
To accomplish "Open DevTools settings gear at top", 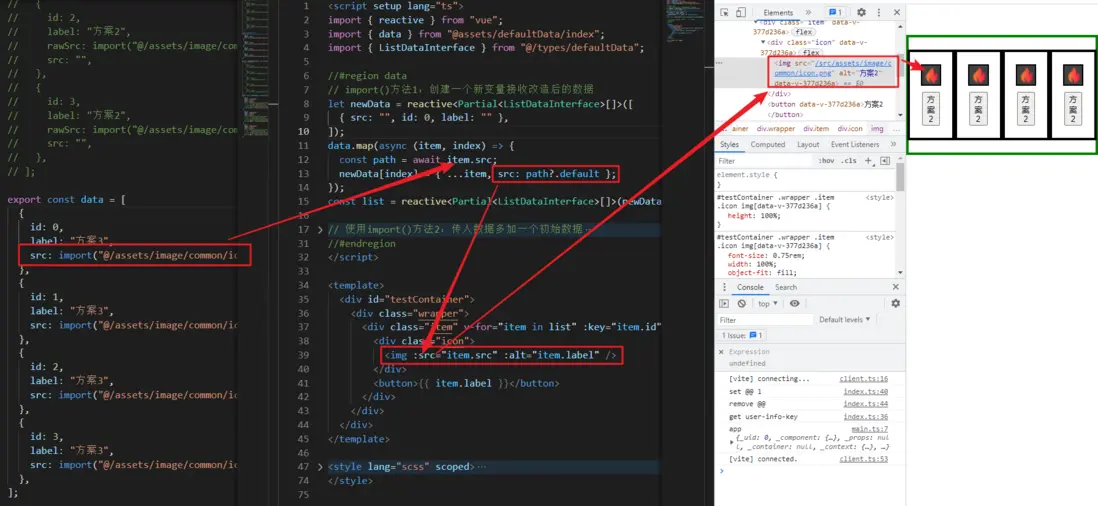I will click(x=861, y=13).
